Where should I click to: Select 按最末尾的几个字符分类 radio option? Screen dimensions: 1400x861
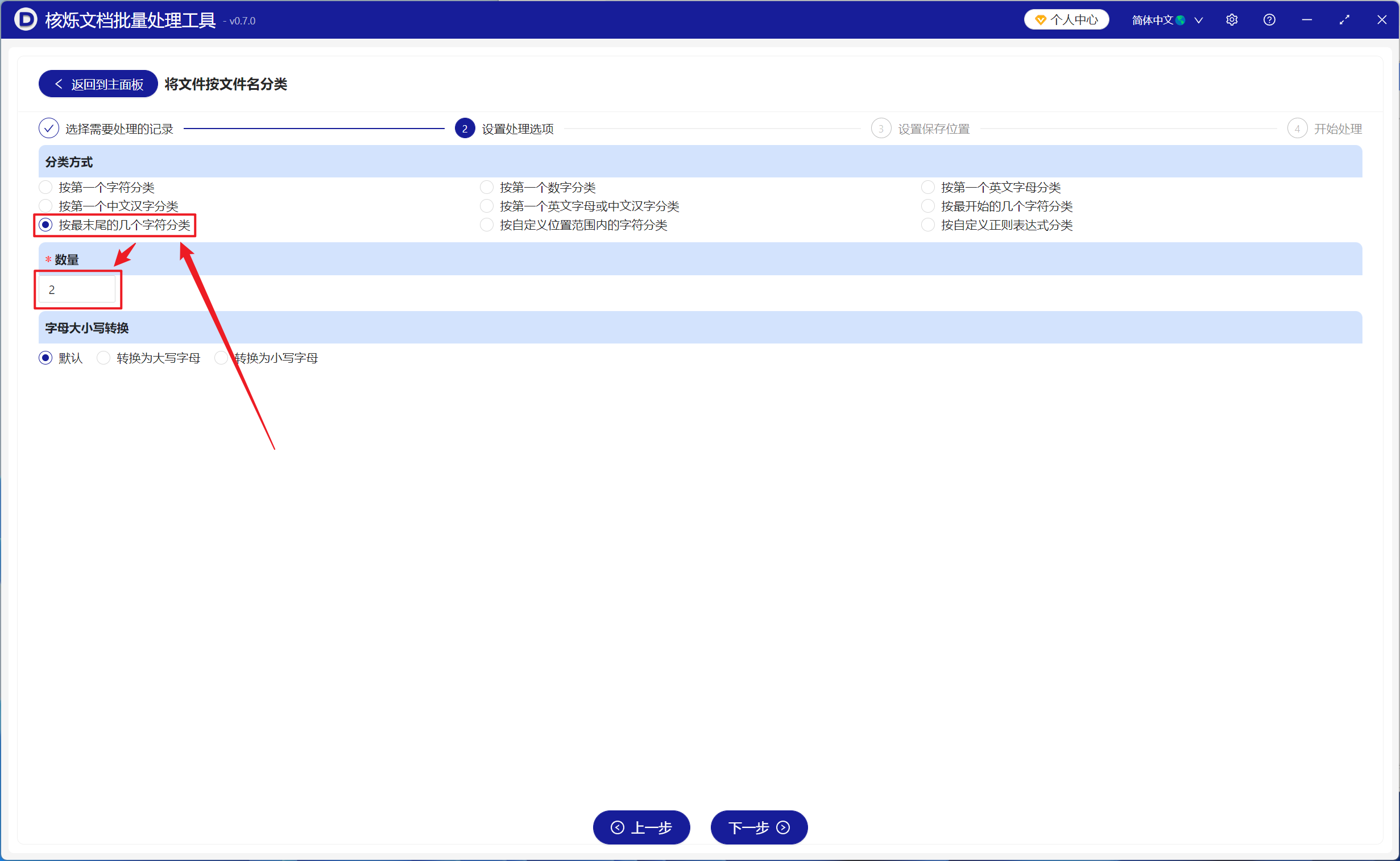pos(45,225)
